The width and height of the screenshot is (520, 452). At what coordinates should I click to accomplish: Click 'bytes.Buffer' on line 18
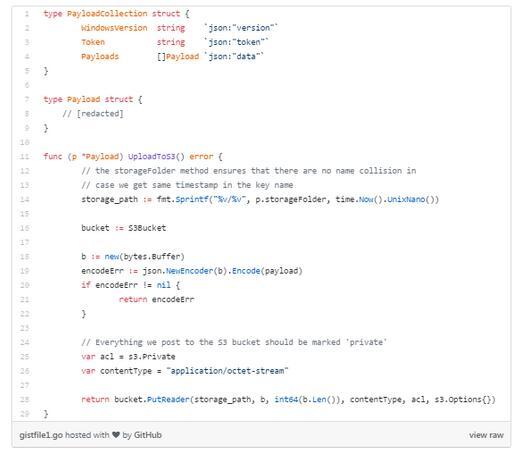[x=152, y=257]
